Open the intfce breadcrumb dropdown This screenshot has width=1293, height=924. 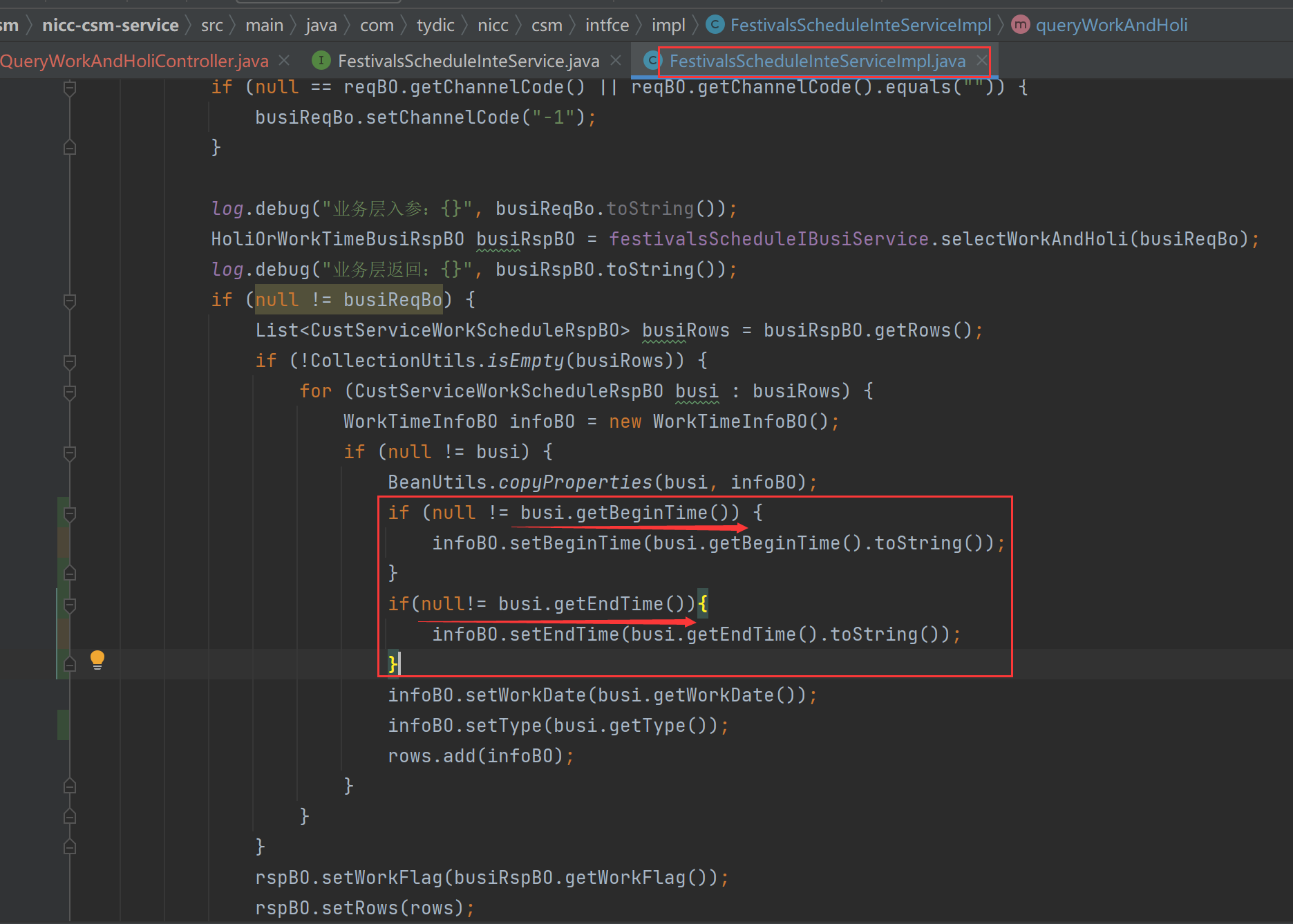pos(607,24)
